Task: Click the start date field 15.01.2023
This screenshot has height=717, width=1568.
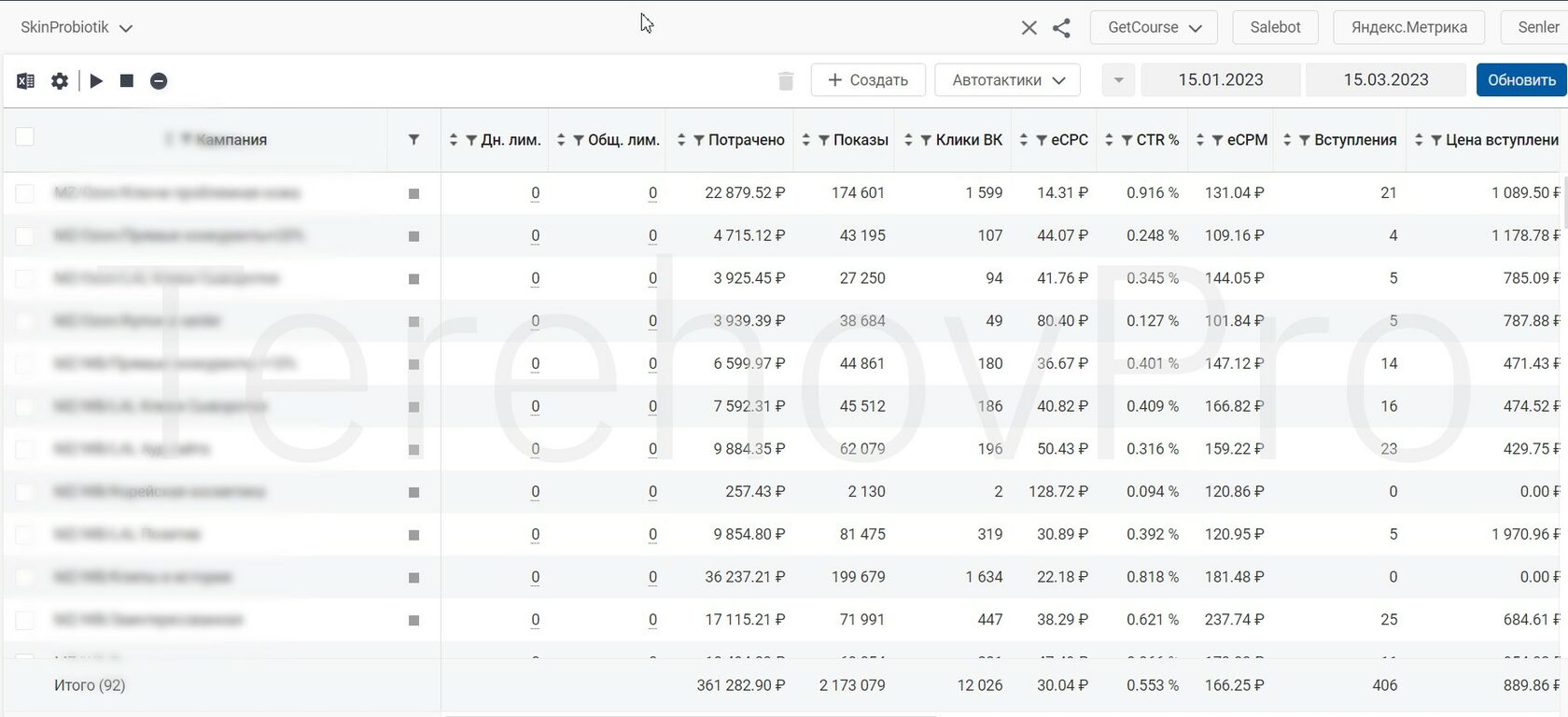Action: coord(1220,80)
